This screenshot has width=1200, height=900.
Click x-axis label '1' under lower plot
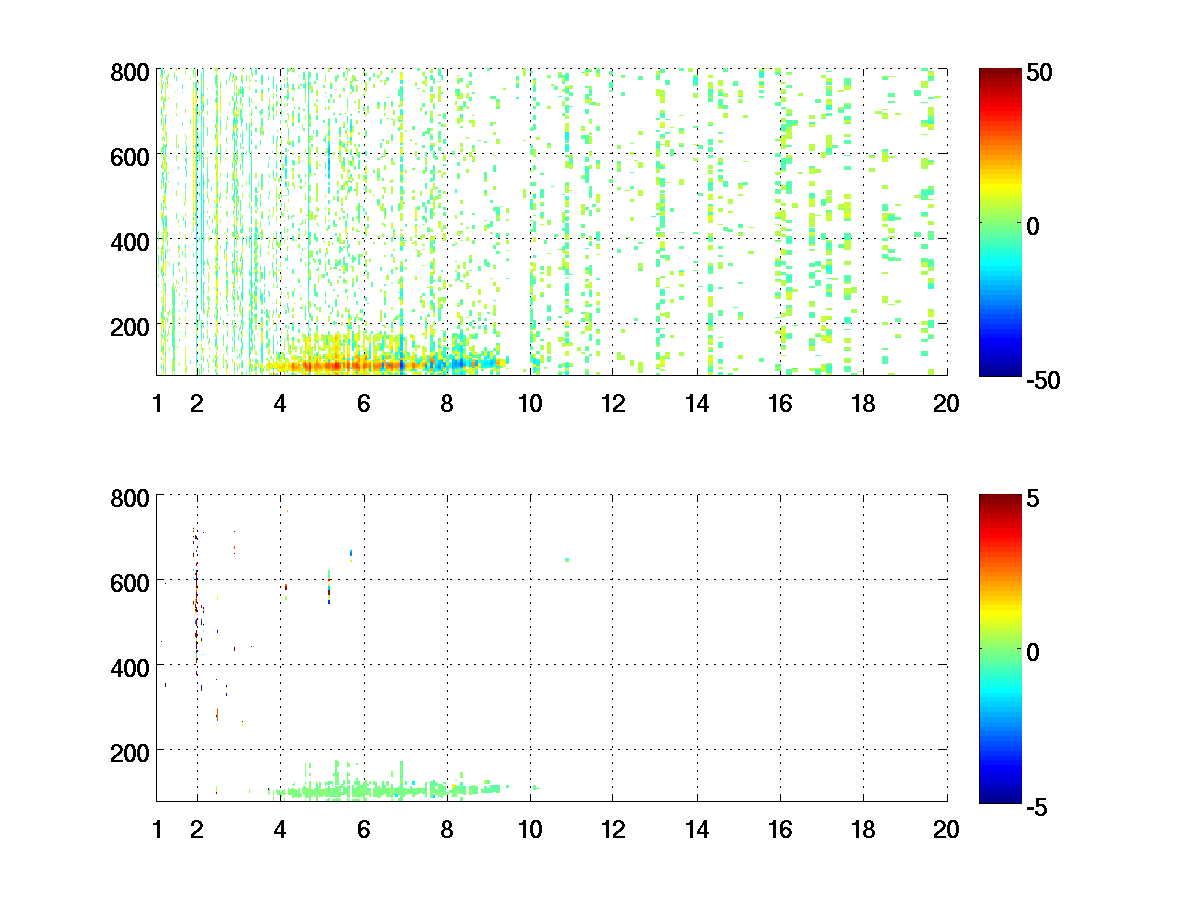(157, 829)
